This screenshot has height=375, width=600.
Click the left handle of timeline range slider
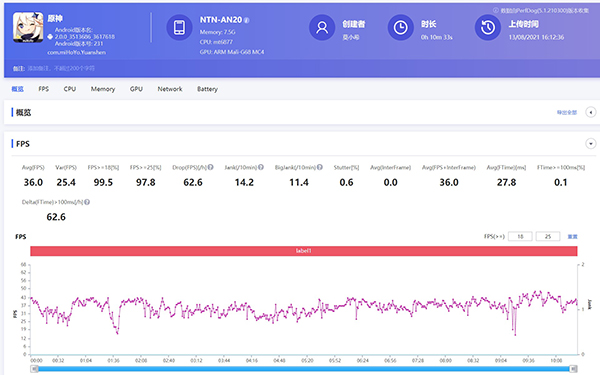[34, 368]
